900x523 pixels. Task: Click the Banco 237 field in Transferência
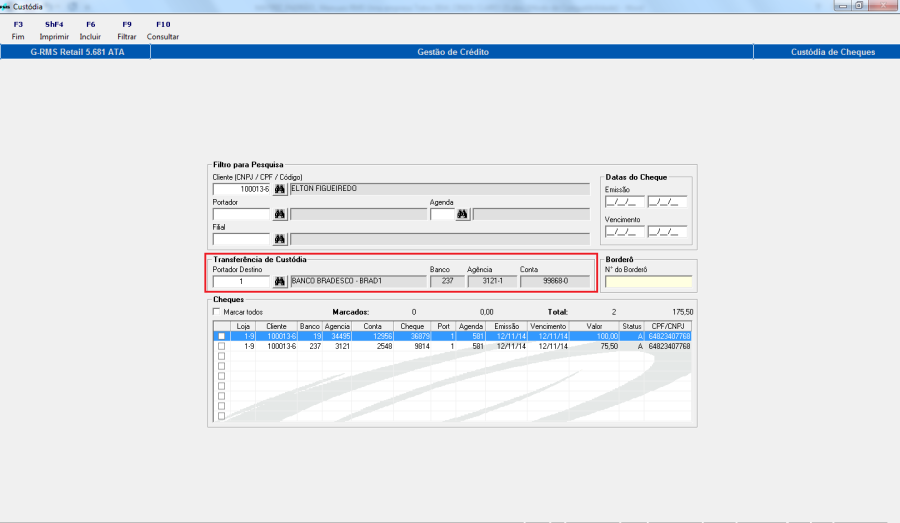[447, 281]
